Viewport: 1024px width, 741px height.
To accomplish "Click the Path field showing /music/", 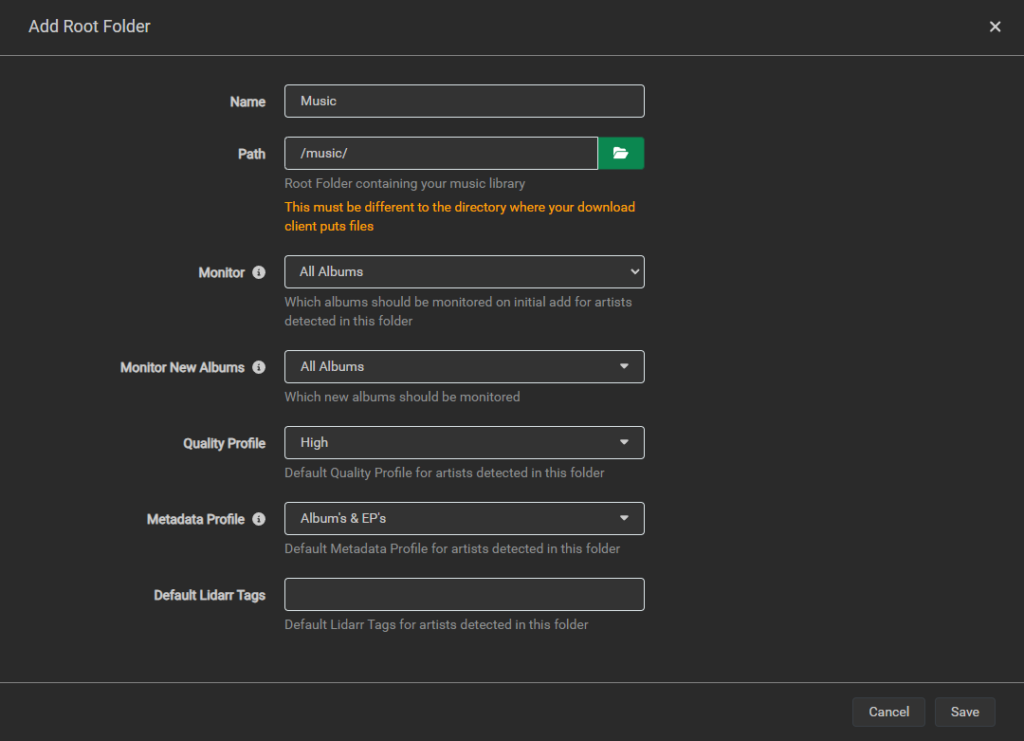I will [440, 153].
